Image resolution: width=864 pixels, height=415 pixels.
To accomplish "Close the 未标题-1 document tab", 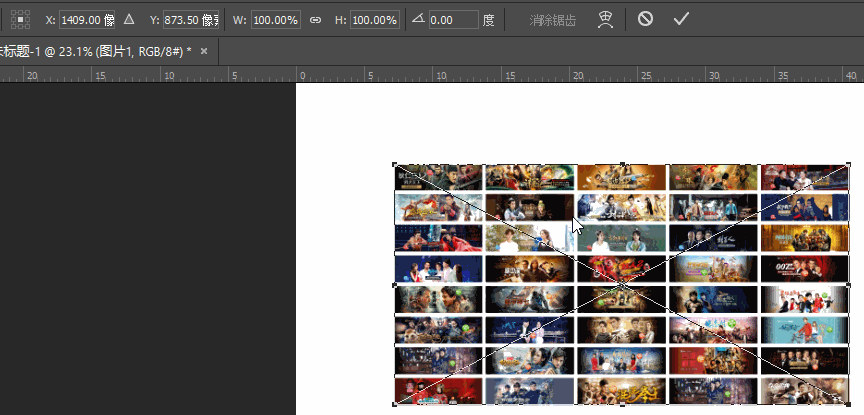I will 204,51.
